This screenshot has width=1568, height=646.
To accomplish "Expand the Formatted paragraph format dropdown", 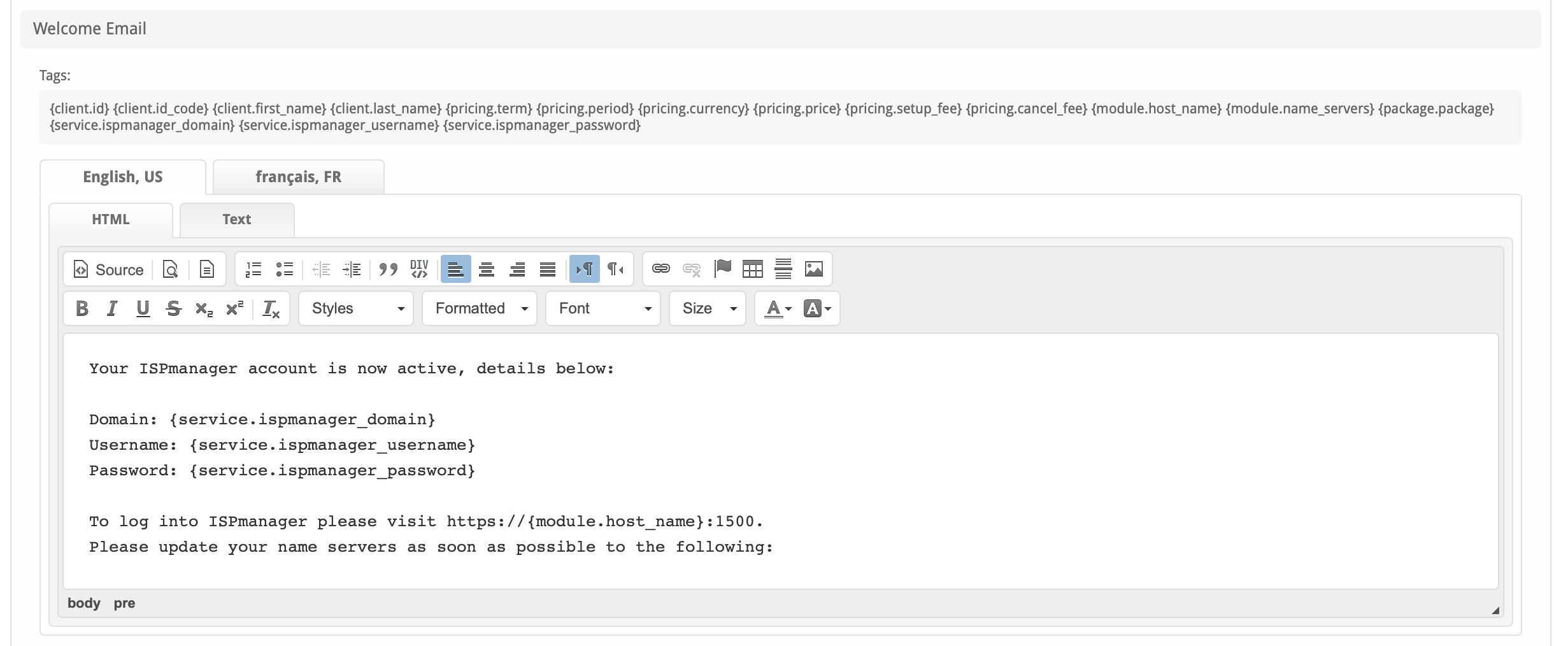I will coord(480,309).
